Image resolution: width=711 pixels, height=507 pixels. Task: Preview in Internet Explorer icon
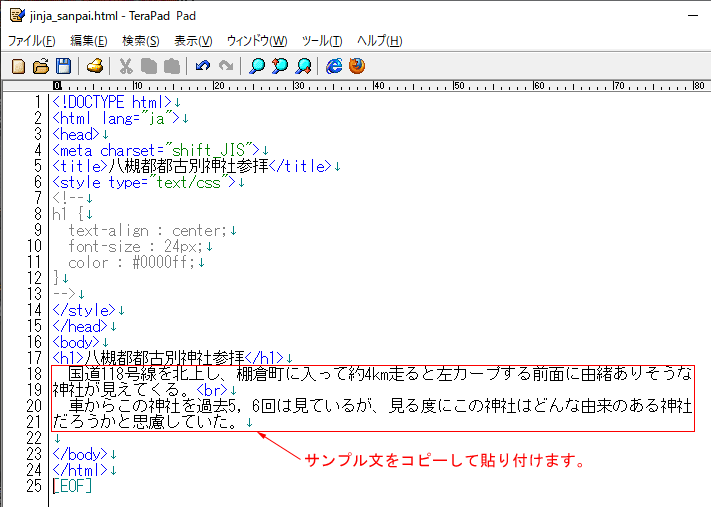(334, 66)
